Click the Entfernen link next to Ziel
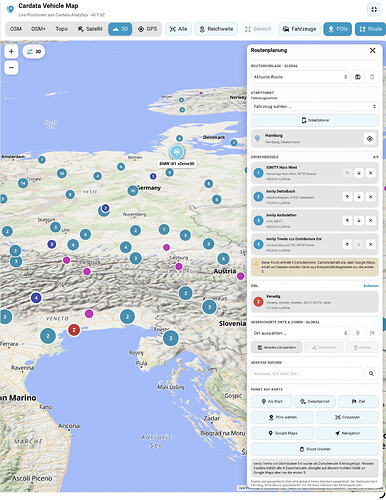 pos(371,286)
